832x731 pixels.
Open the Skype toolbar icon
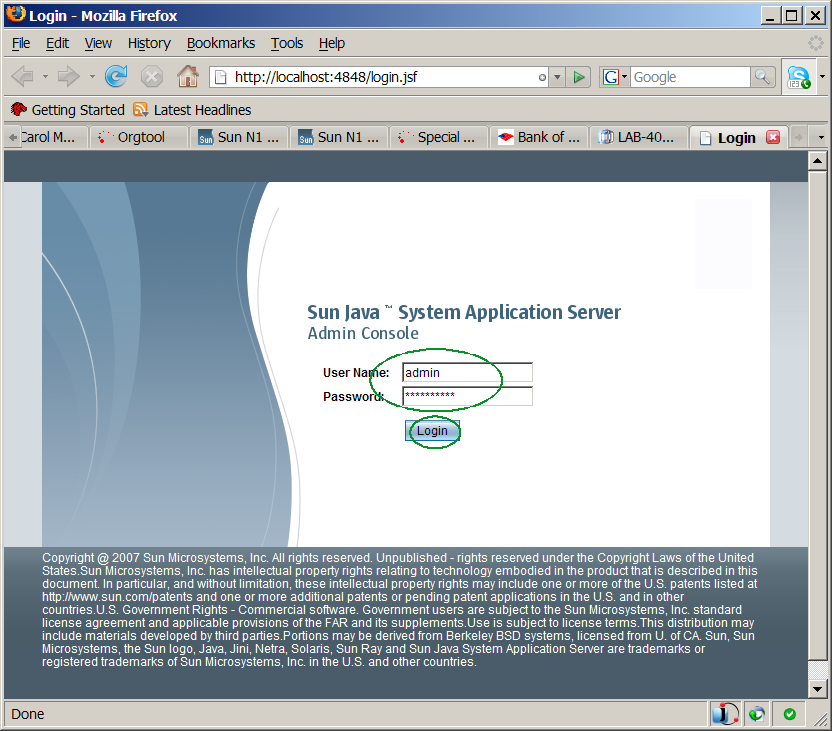(799, 77)
